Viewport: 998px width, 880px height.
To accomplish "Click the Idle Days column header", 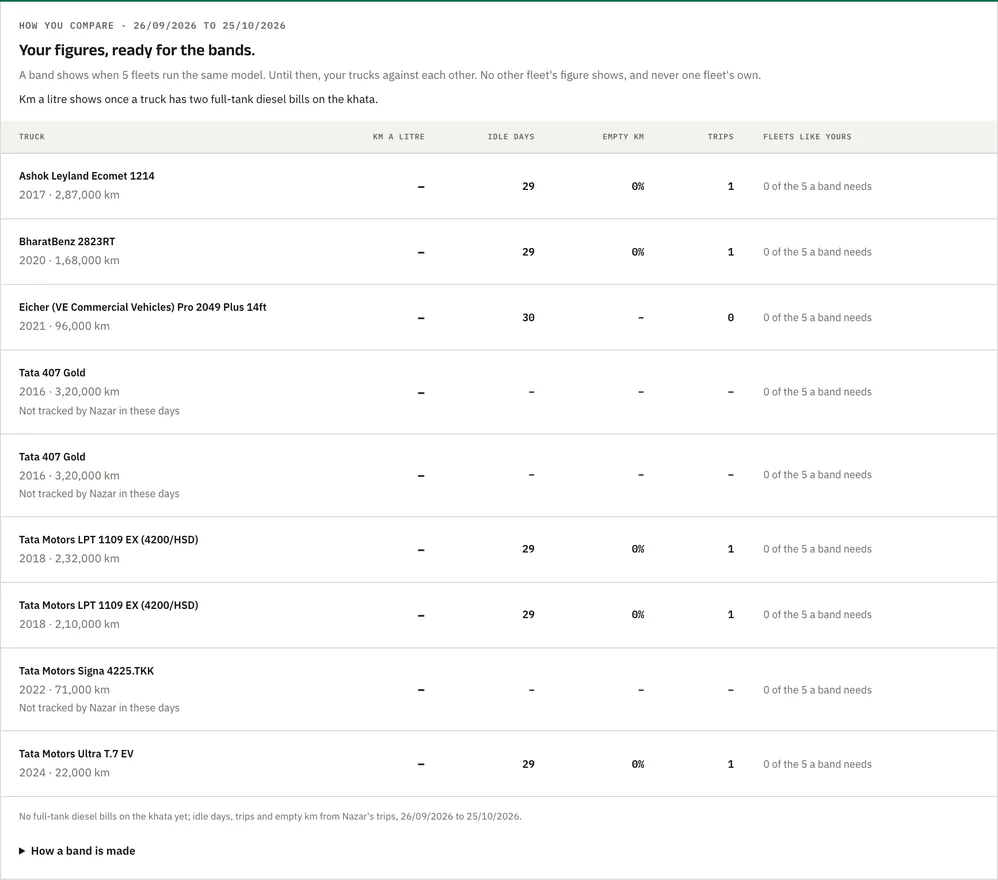I will (x=511, y=137).
